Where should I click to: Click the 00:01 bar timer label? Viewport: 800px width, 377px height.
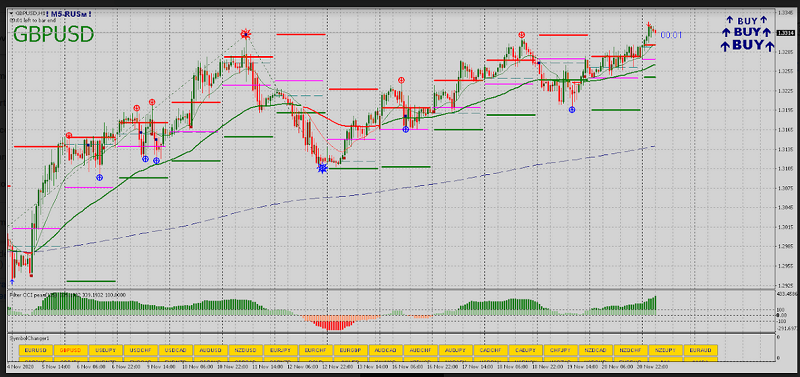pyautogui.click(x=671, y=35)
